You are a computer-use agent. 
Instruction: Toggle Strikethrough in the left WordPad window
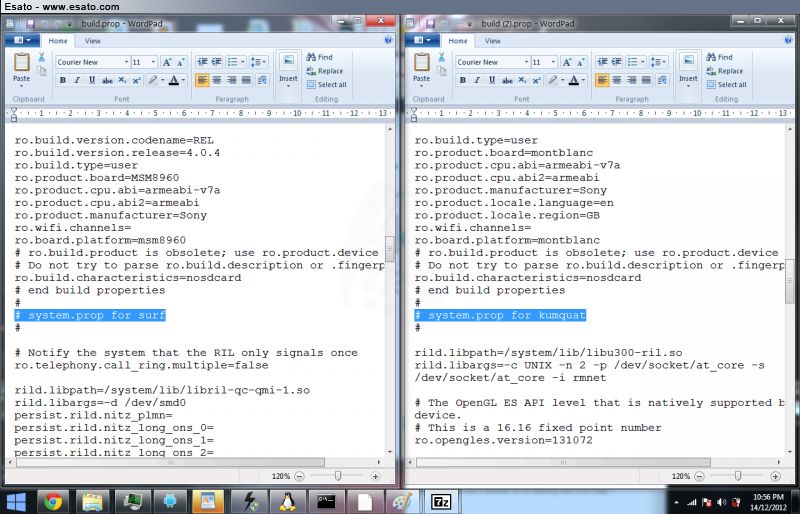coord(107,80)
